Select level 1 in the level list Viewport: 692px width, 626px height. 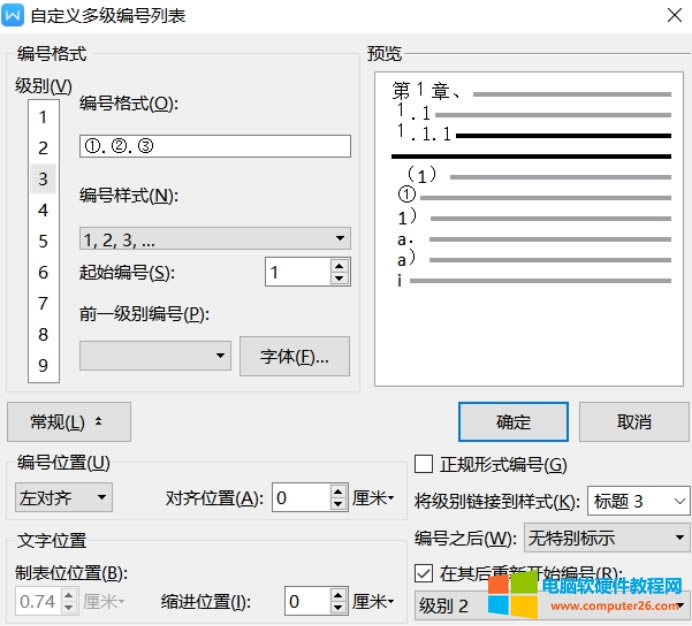(x=43, y=117)
